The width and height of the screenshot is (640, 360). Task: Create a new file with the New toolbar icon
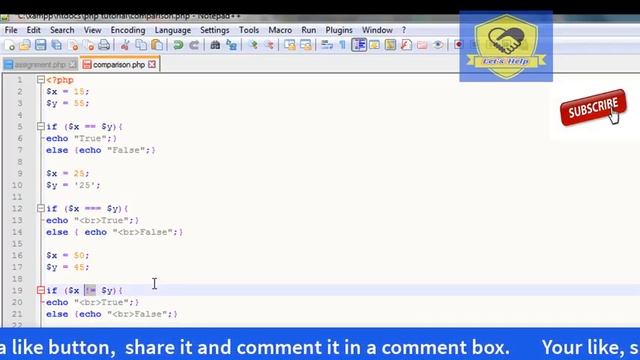point(10,45)
